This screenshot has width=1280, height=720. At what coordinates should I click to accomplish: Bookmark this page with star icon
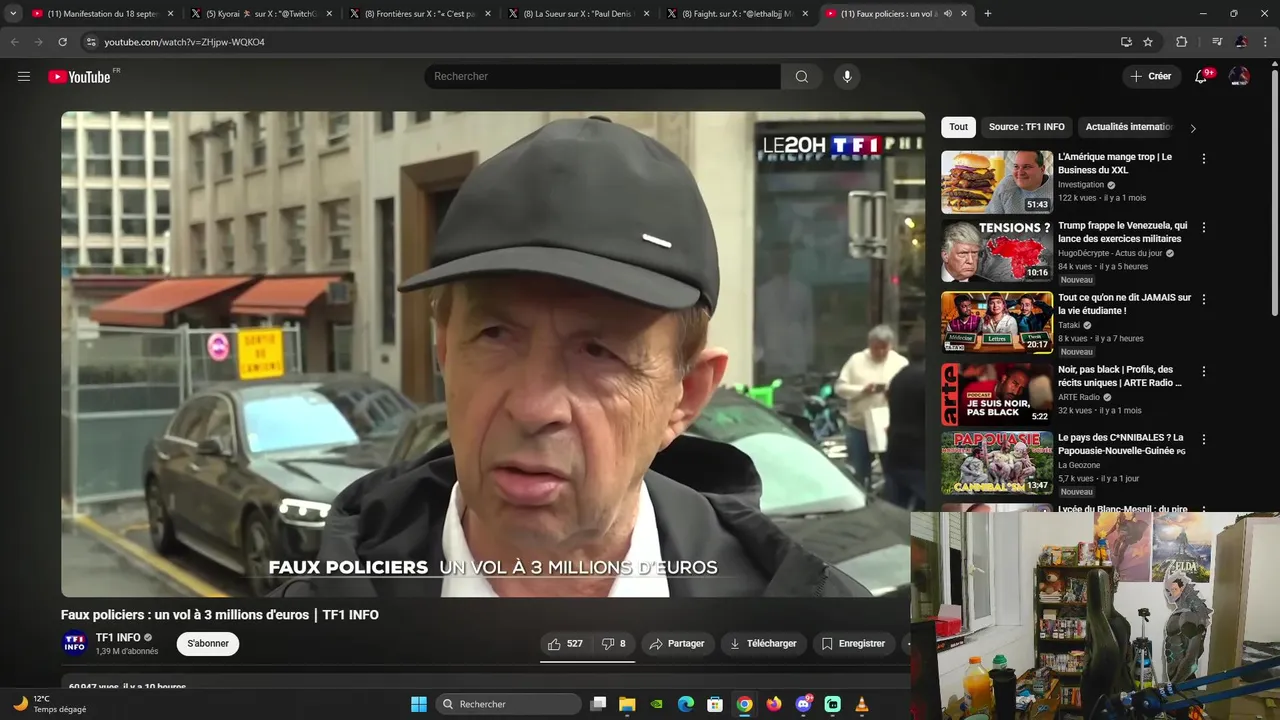coord(1148,42)
